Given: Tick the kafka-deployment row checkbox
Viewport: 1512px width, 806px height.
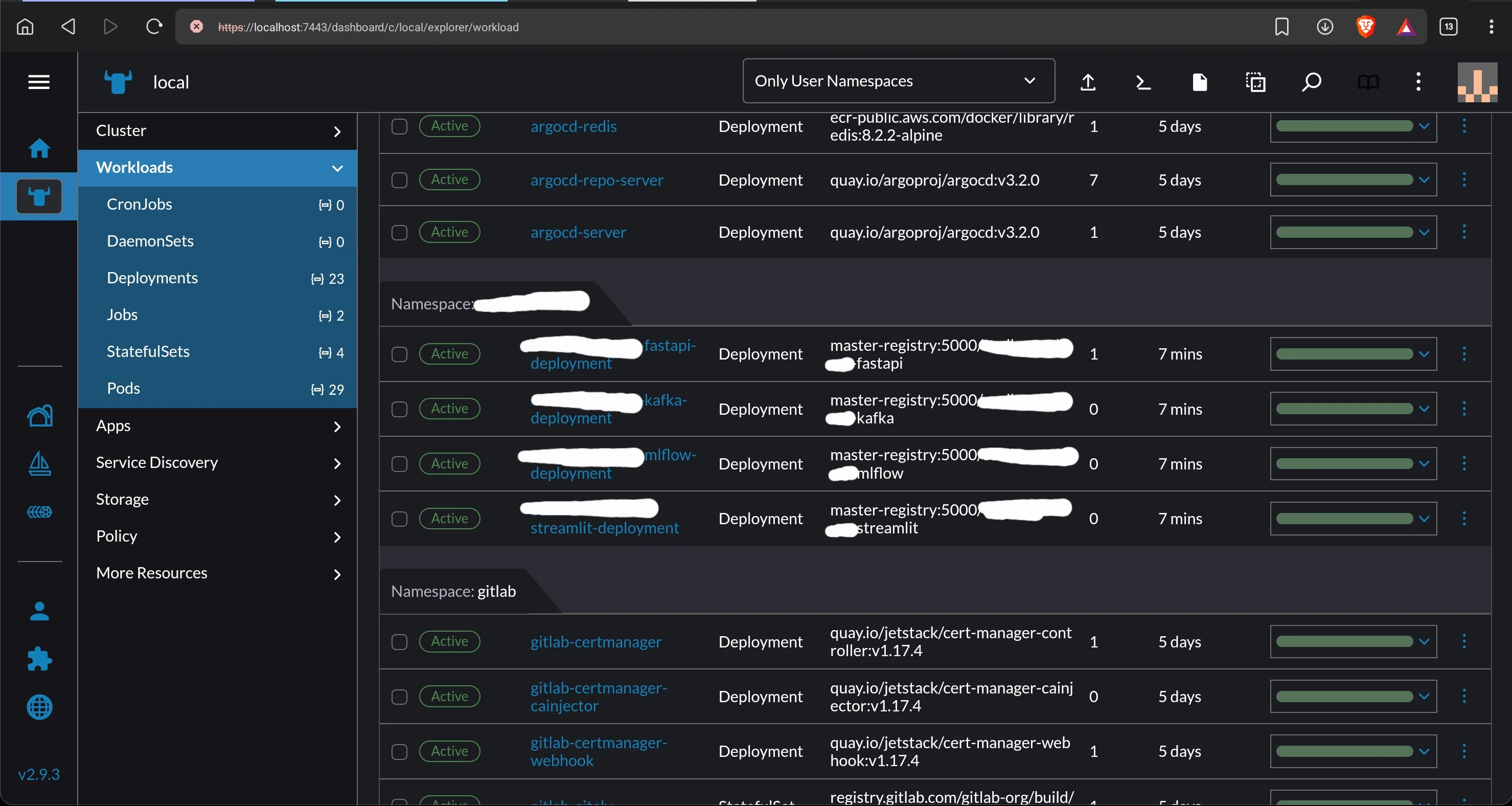Looking at the screenshot, I should (399, 410).
